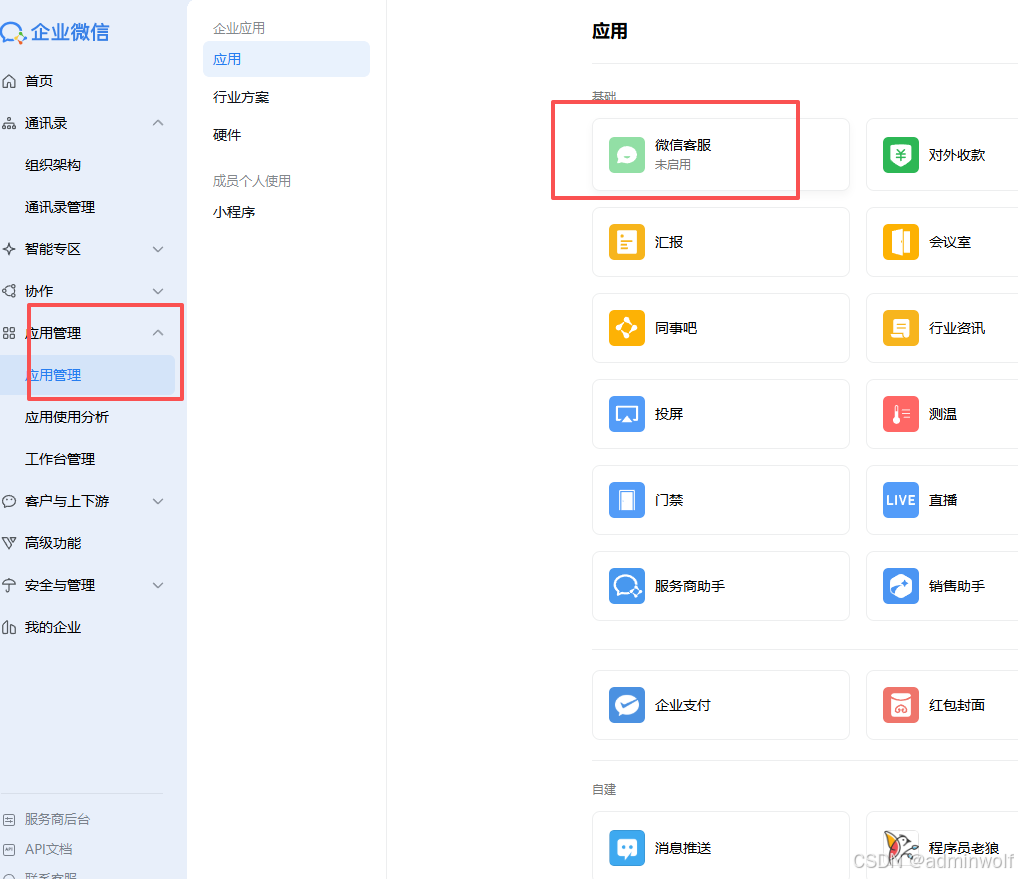The height and width of the screenshot is (879, 1018).
Task: Collapse the 通讯录 section chevron
Action: (x=158, y=123)
